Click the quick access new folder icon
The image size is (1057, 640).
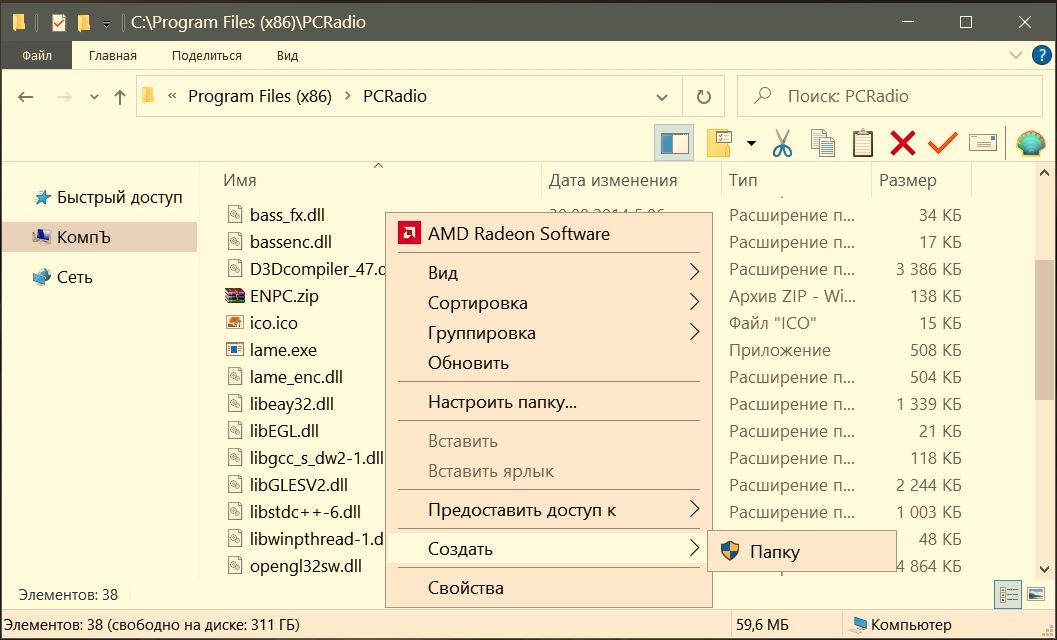point(84,23)
